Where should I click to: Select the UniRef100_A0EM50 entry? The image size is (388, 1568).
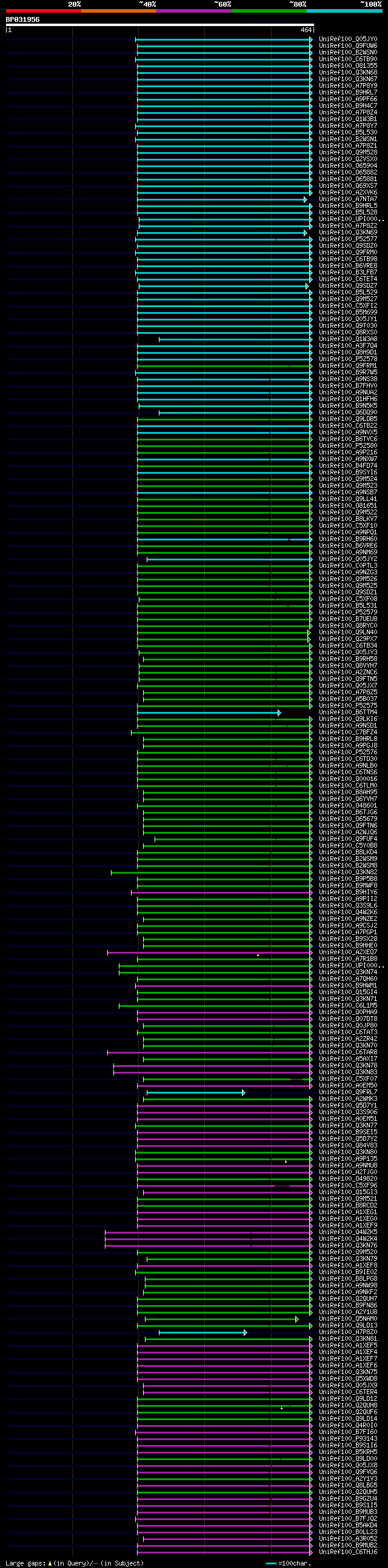pyautogui.click(x=348, y=1086)
